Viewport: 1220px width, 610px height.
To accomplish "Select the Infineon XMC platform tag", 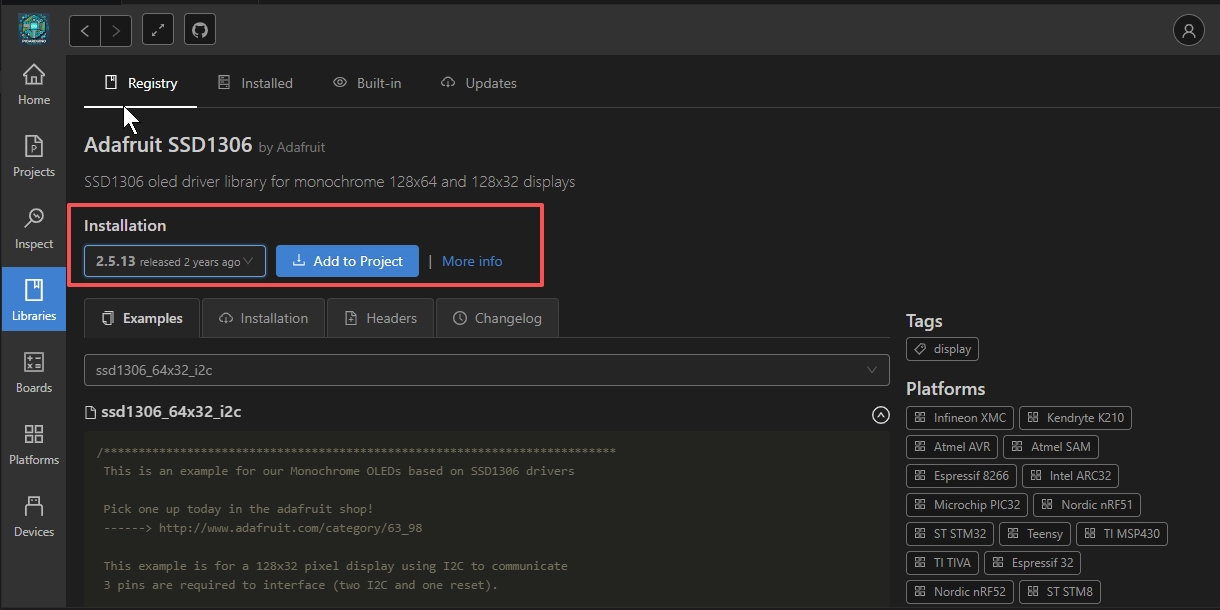I will click(x=960, y=417).
